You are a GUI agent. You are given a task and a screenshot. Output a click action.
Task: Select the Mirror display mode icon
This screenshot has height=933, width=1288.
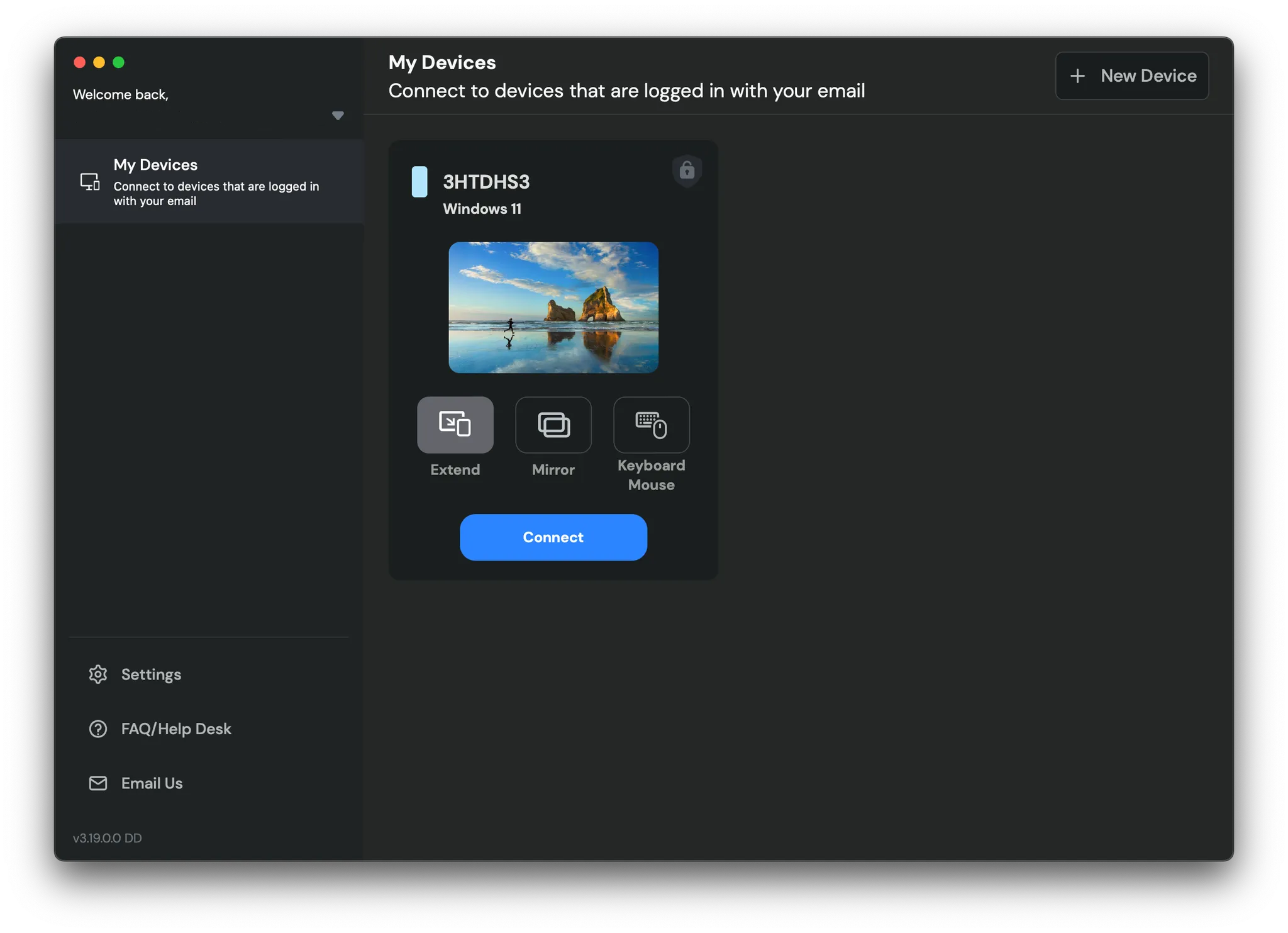[x=553, y=425]
